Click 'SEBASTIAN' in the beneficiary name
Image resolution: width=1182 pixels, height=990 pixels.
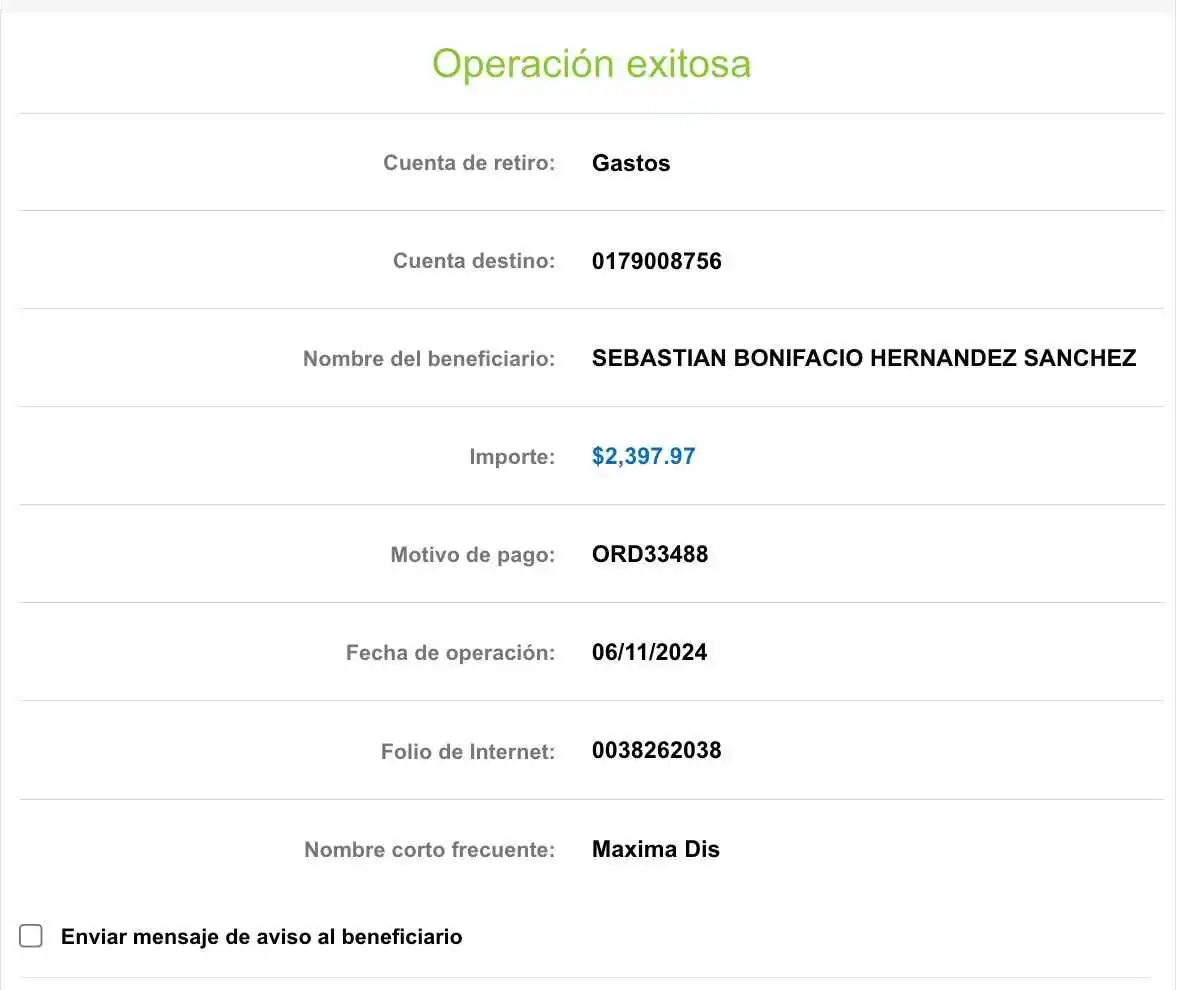(x=659, y=358)
